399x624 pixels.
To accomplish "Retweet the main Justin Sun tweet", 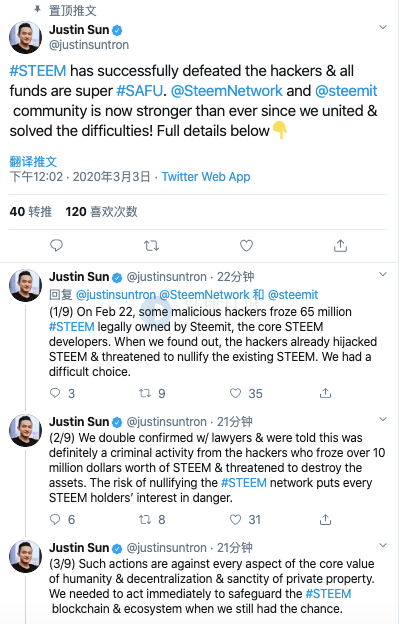I will pos(151,246).
